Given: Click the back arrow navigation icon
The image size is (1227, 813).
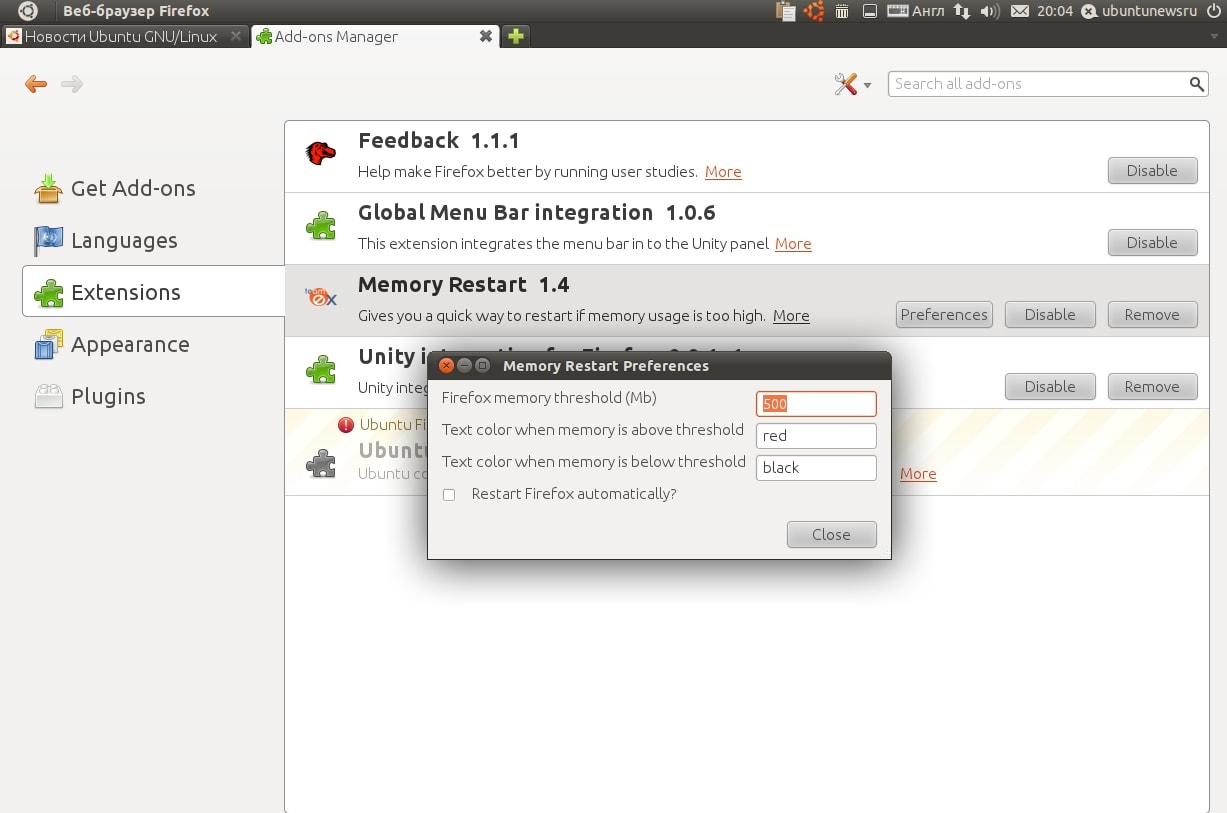Looking at the screenshot, I should tap(36, 84).
